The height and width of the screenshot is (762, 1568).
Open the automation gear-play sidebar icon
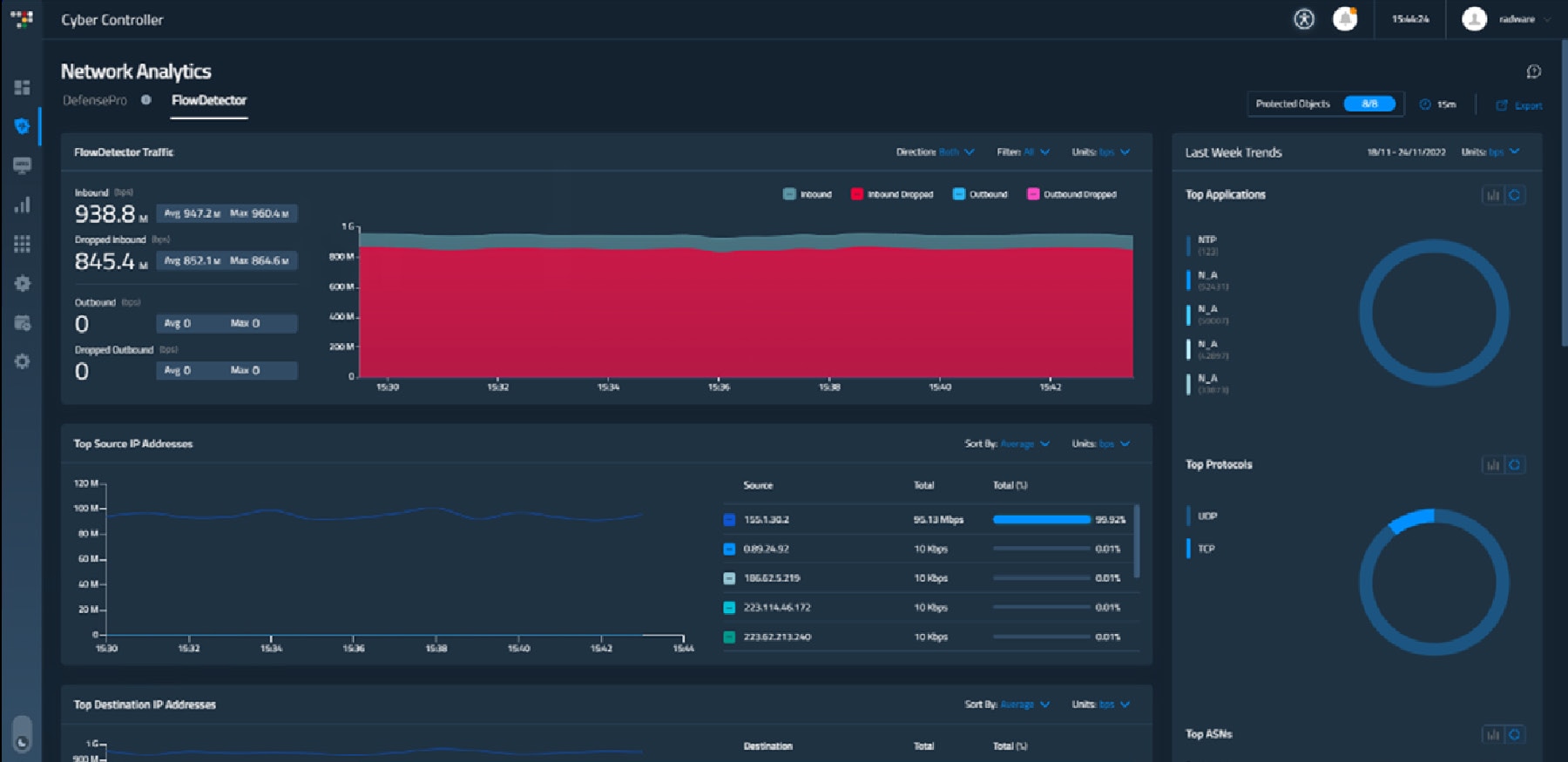(22, 283)
